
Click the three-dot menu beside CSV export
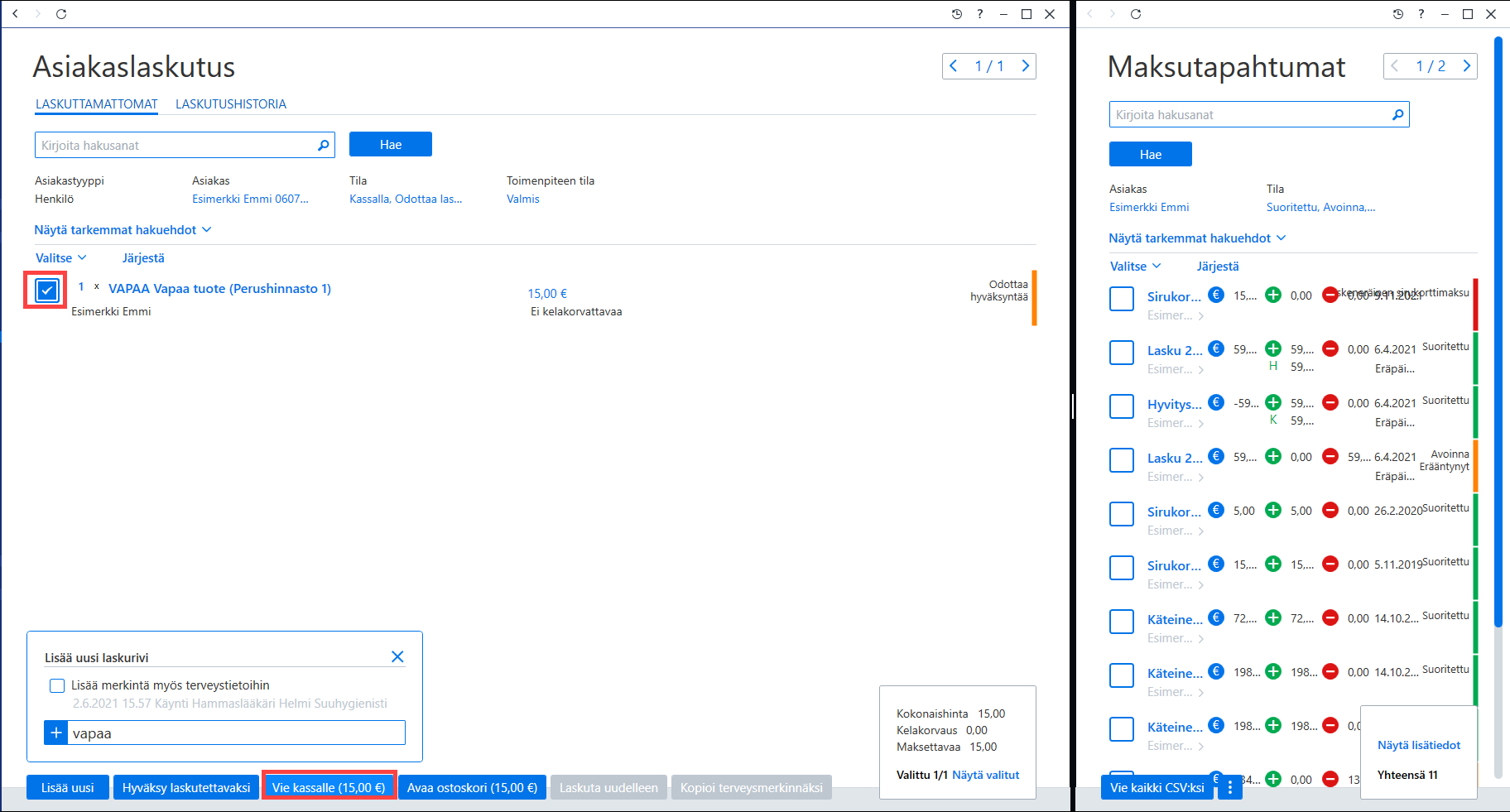pos(1230,787)
